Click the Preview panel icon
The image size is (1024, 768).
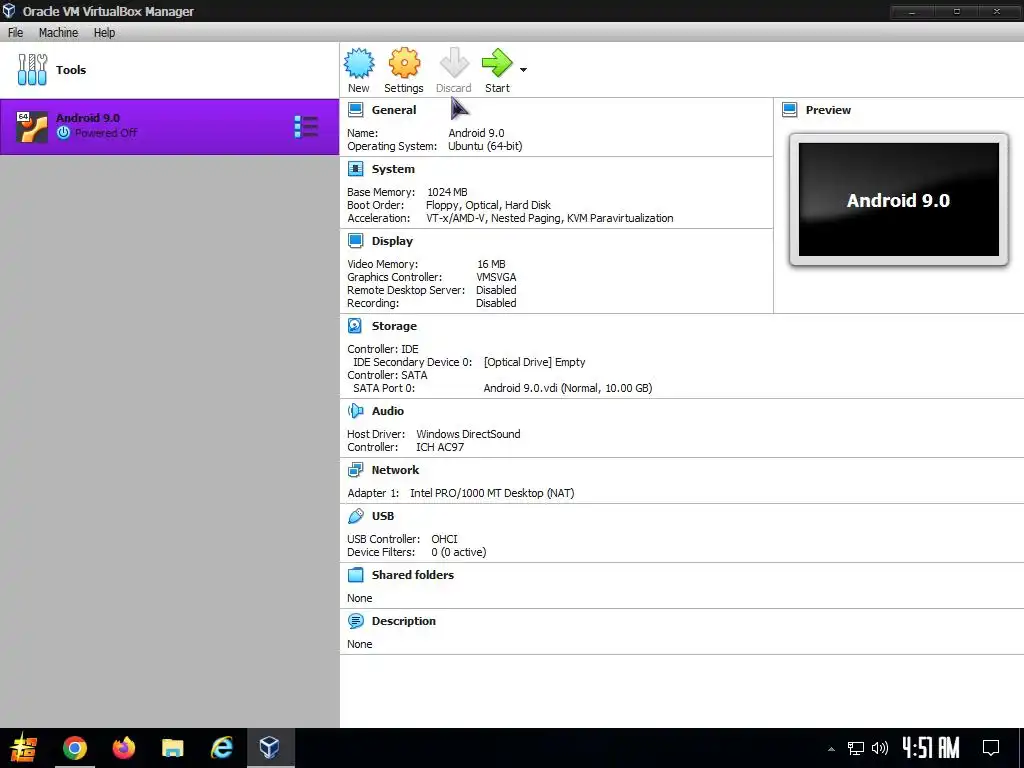tap(790, 110)
